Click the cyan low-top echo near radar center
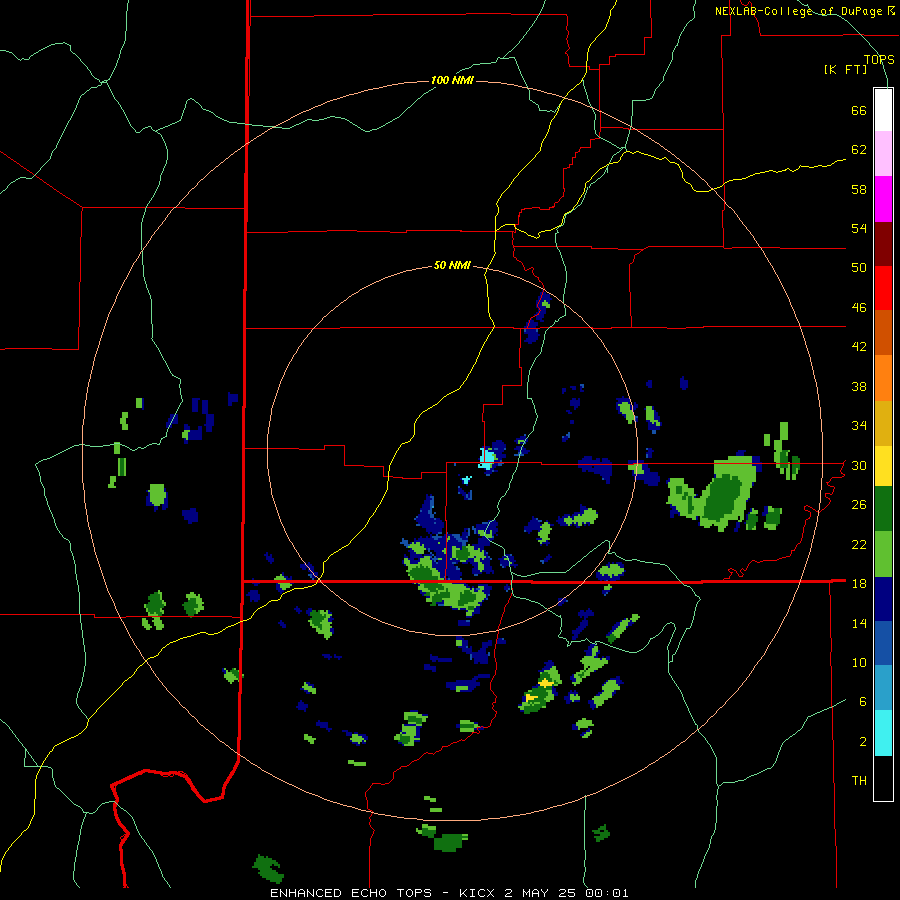The width and height of the screenshot is (900, 900). [487, 458]
